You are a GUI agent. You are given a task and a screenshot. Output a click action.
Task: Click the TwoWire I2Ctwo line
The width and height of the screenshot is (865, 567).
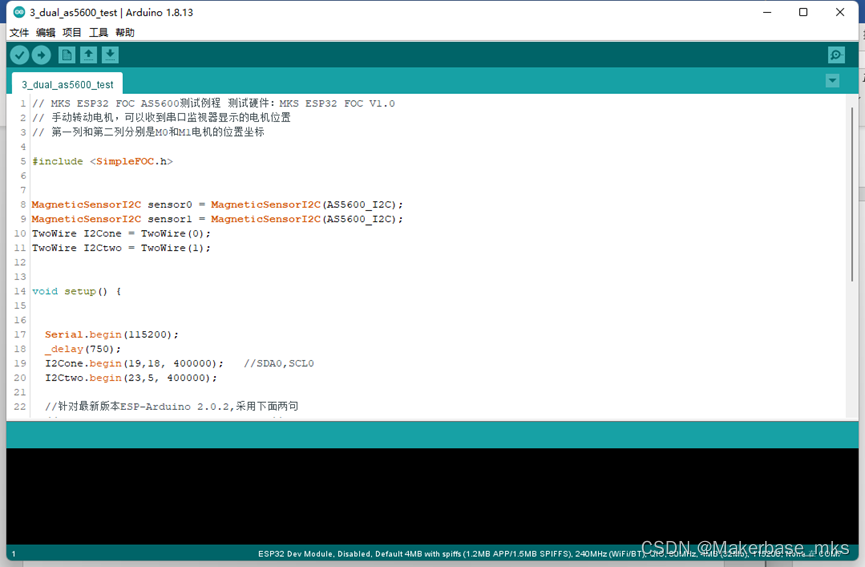click(x=121, y=248)
